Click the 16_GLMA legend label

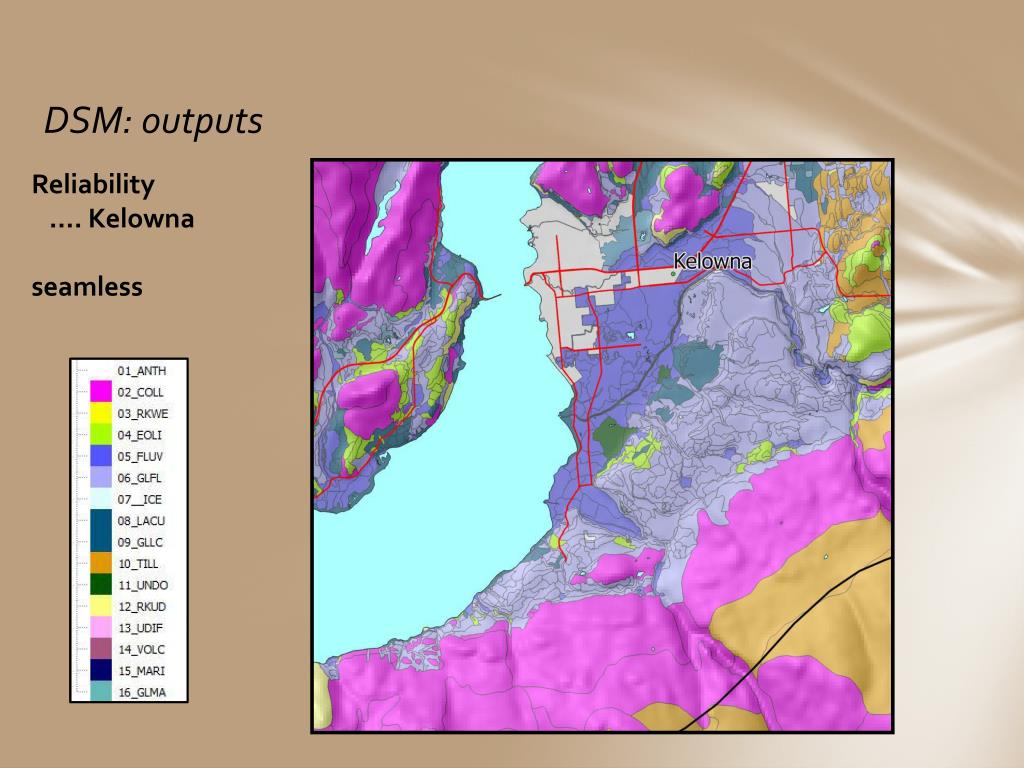point(142,692)
